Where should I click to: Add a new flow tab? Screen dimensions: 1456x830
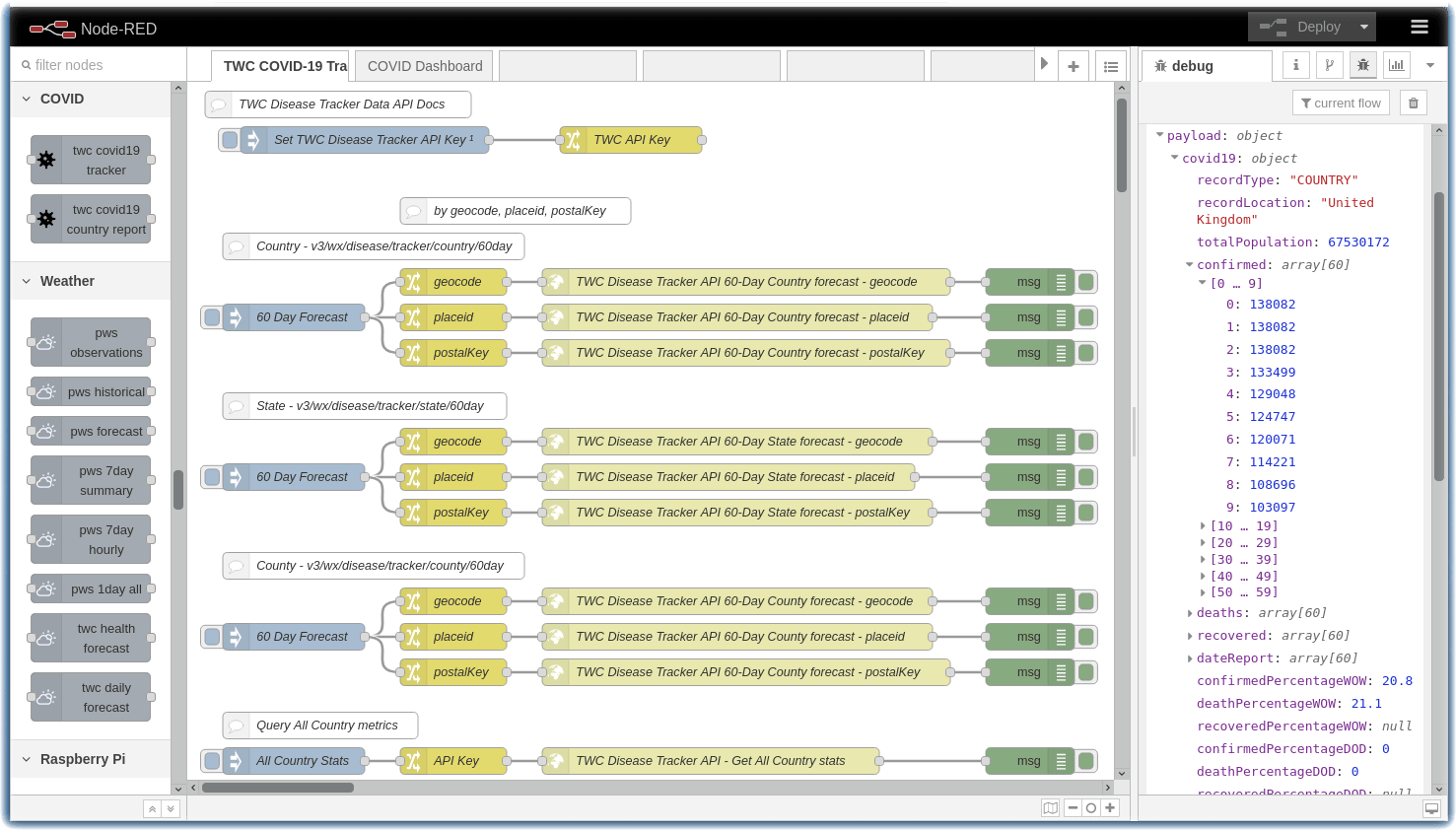(1074, 66)
